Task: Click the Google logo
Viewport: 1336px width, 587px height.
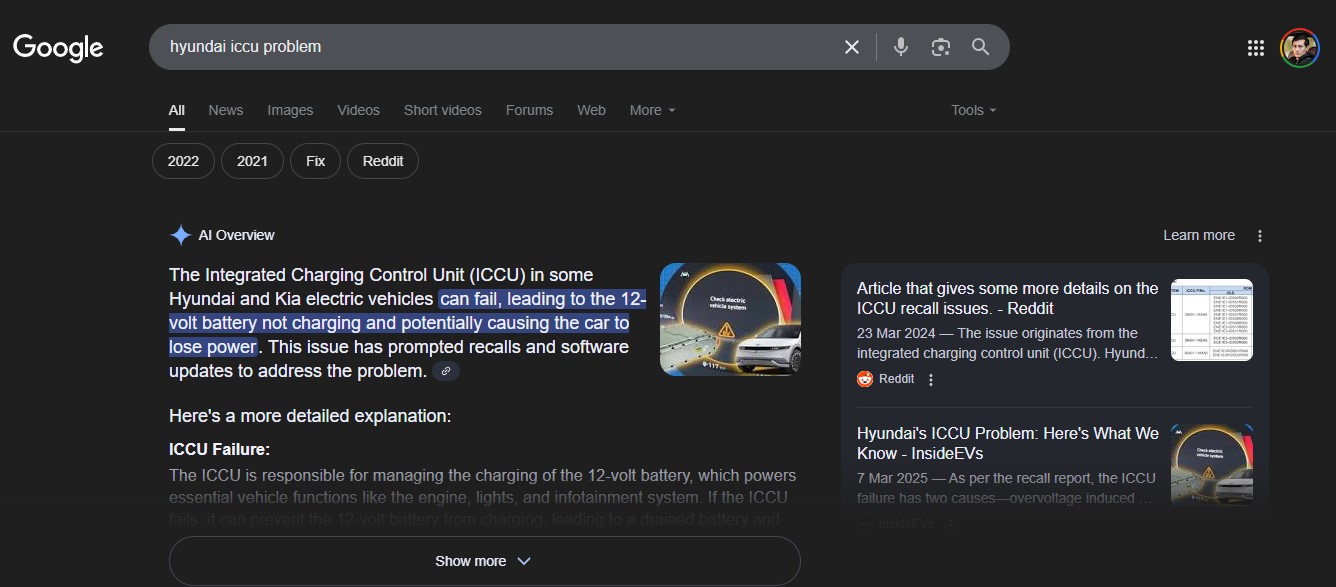Action: click(58, 47)
